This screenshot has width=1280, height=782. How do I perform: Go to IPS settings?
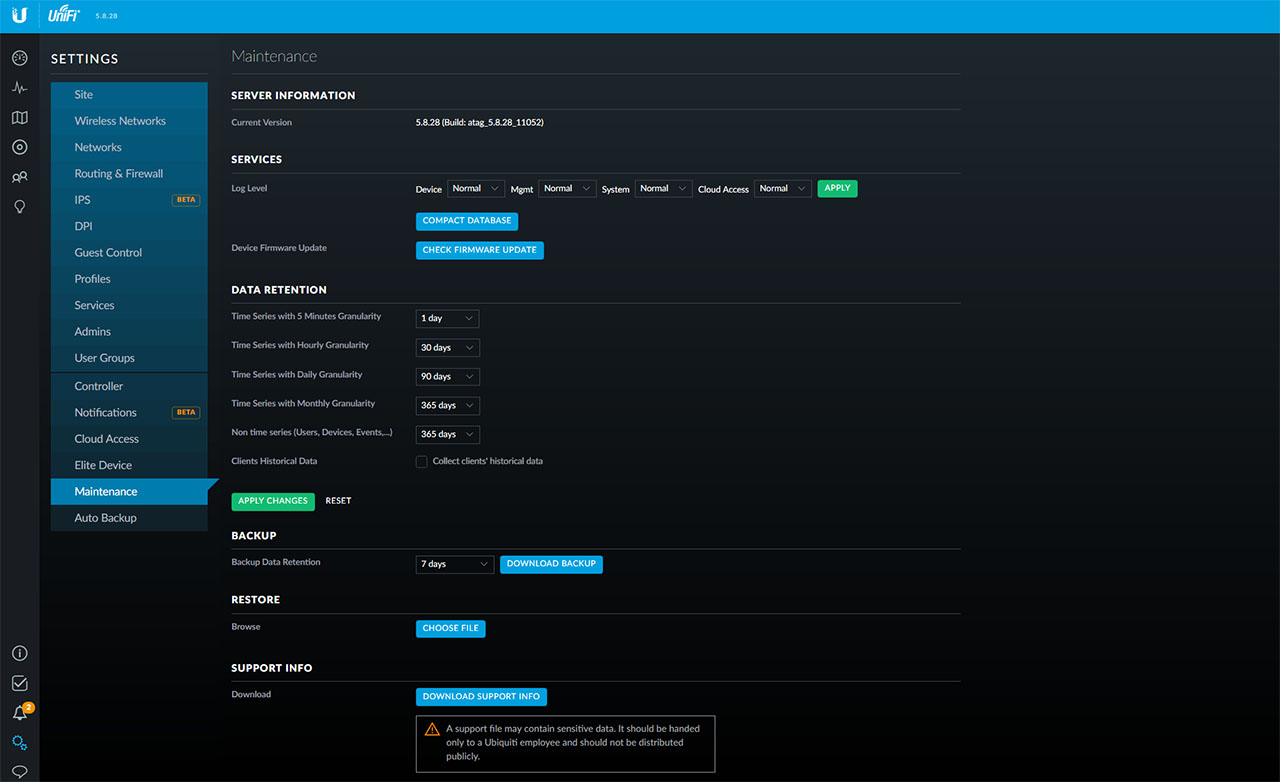(x=129, y=200)
